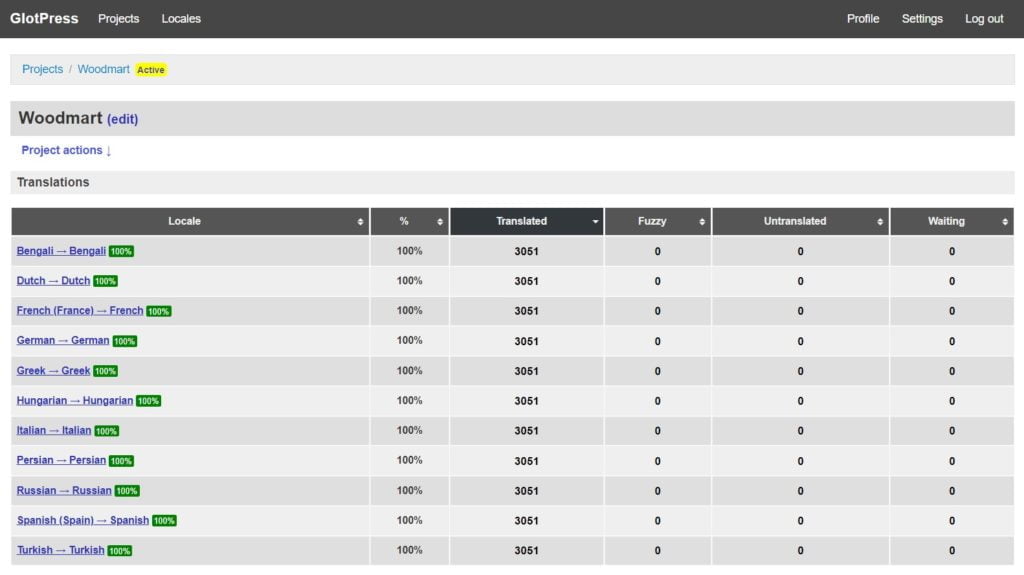1024x575 pixels.
Task: Click the Waiting count 0 in Spanish row
Action: click(x=952, y=521)
